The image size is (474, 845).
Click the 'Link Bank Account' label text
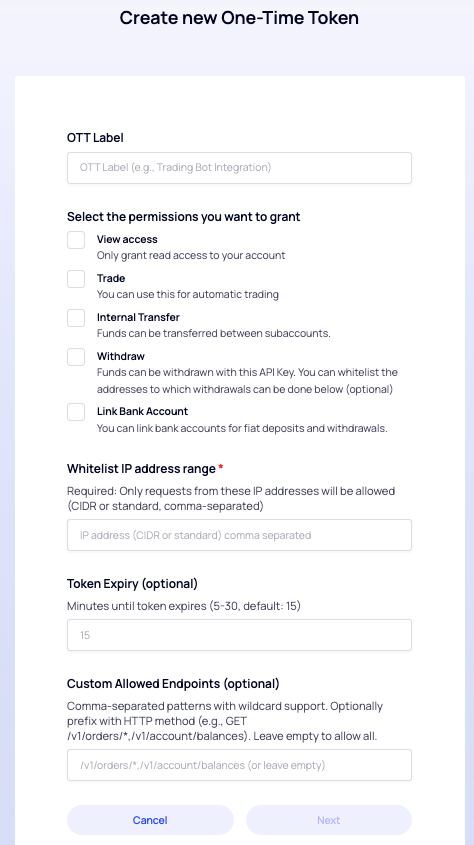click(142, 411)
